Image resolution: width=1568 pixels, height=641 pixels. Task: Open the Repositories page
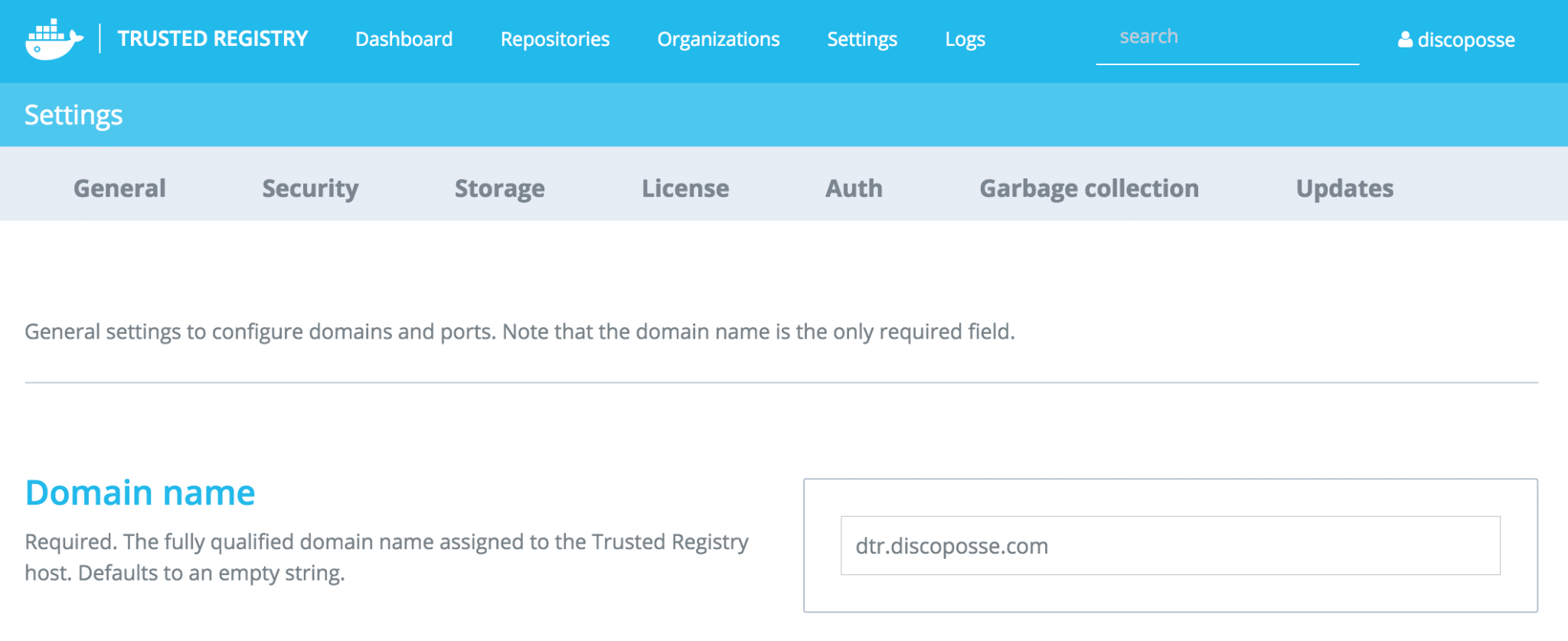click(x=554, y=39)
